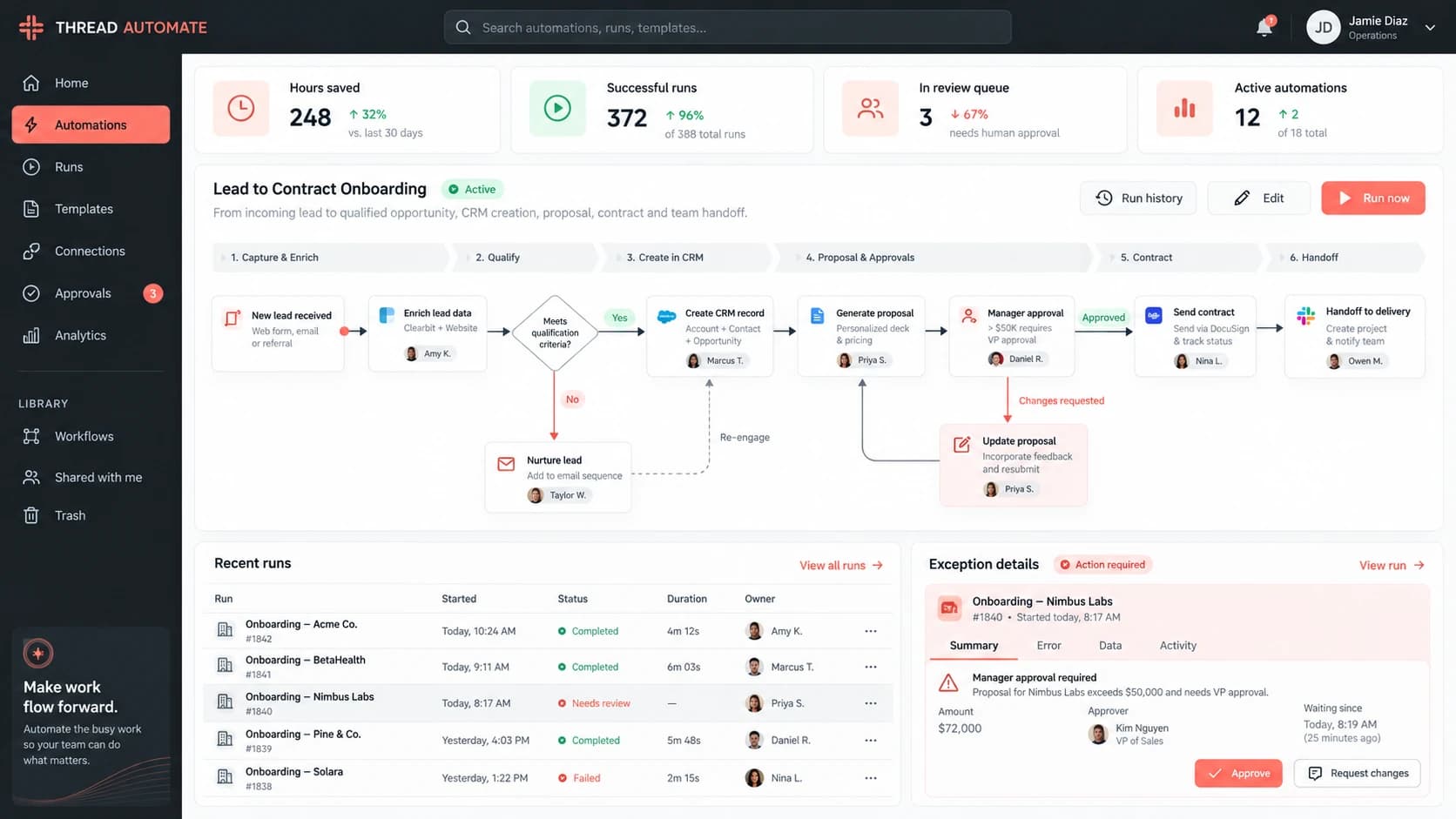Focus the search automations input field

click(x=727, y=27)
